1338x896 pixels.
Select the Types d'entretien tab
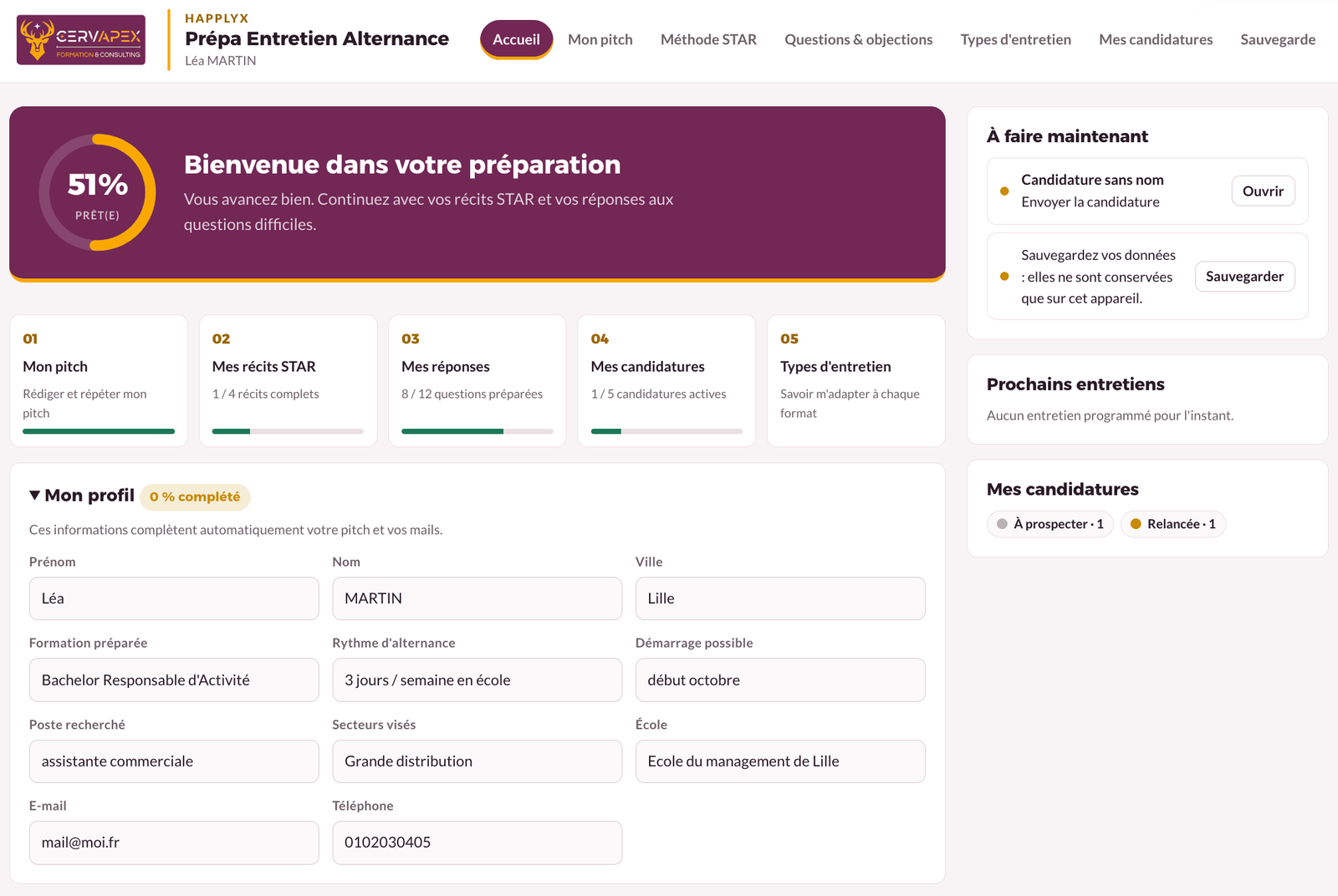[1015, 39]
